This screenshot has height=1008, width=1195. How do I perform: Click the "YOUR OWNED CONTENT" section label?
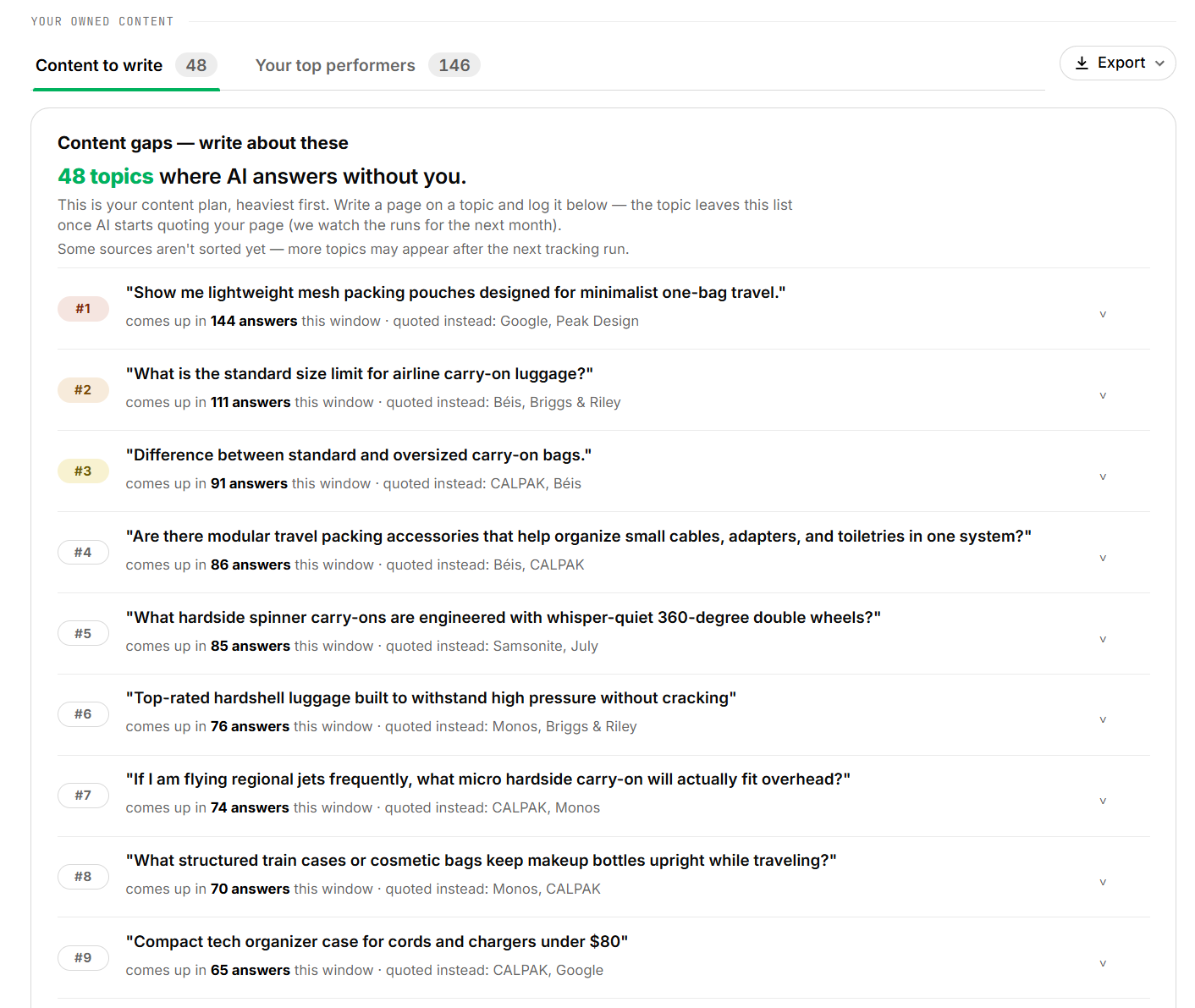[102, 21]
